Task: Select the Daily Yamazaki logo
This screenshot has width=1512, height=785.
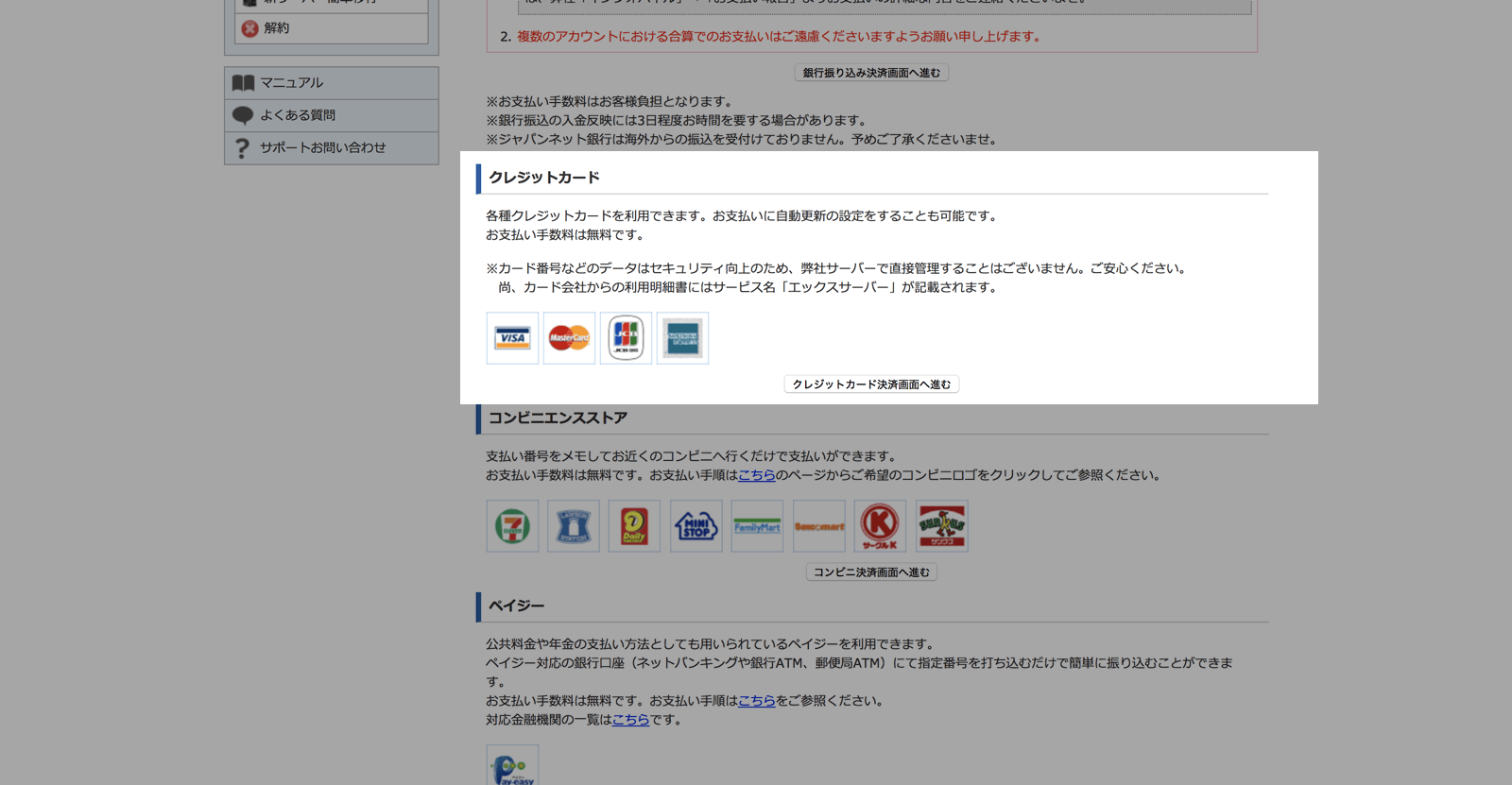Action: tap(634, 526)
